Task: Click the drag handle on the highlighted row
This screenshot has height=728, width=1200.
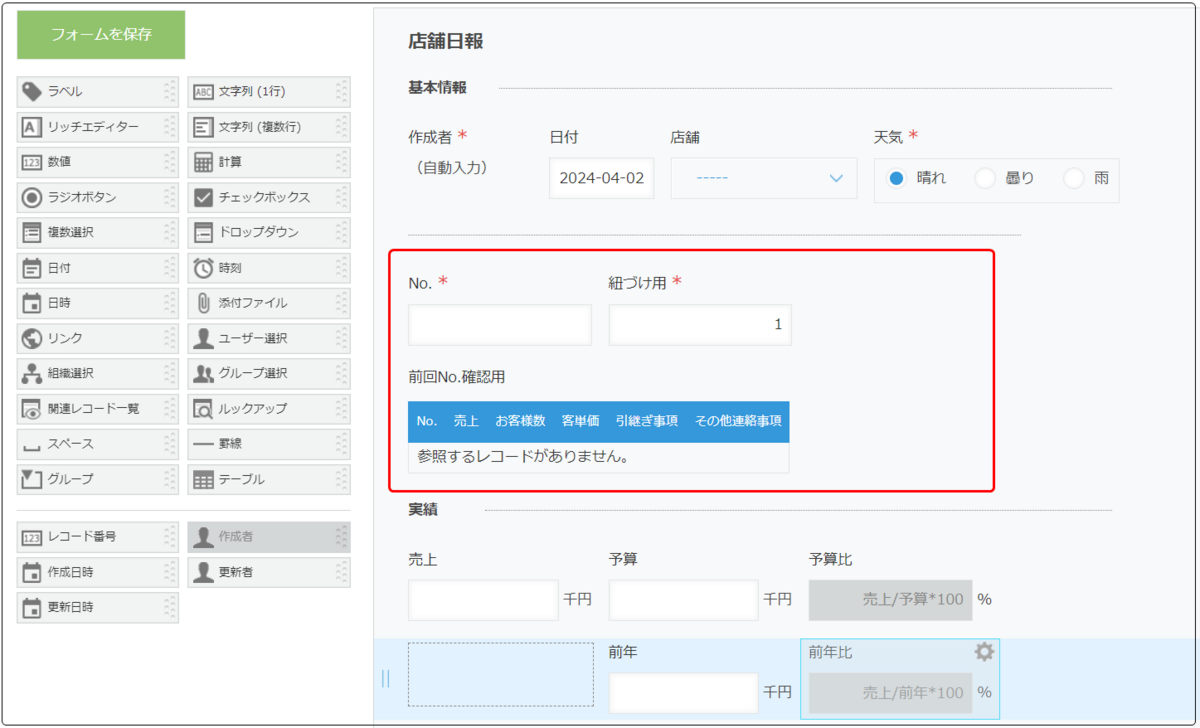Action: (386, 679)
